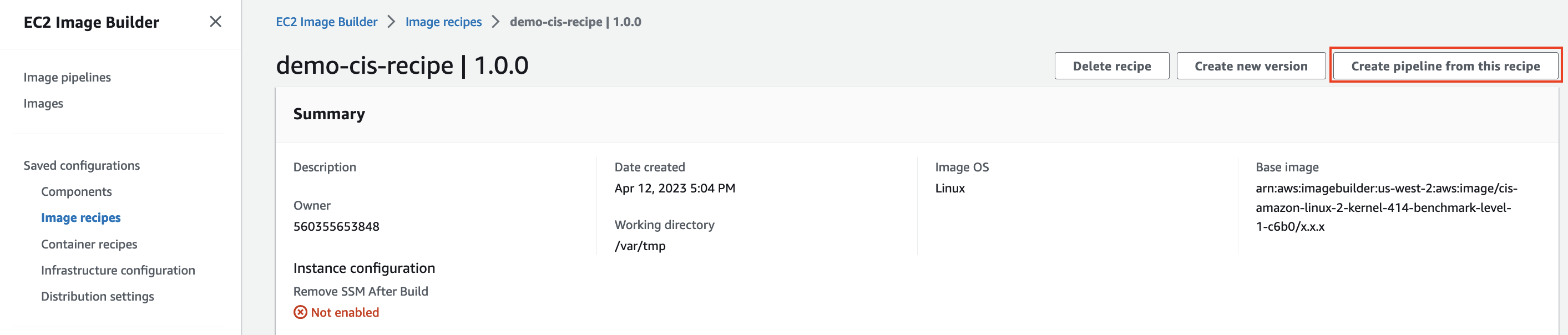
Task: Select Saved configurations heading
Action: 82,165
